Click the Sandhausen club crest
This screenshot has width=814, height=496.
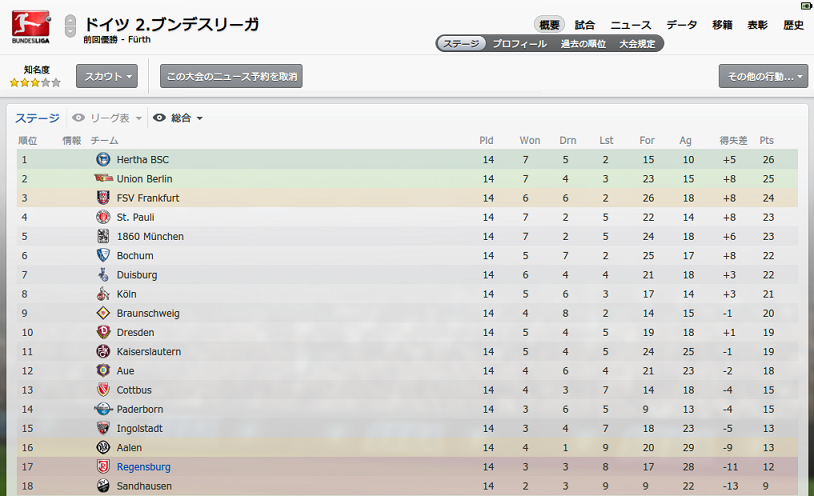103,486
